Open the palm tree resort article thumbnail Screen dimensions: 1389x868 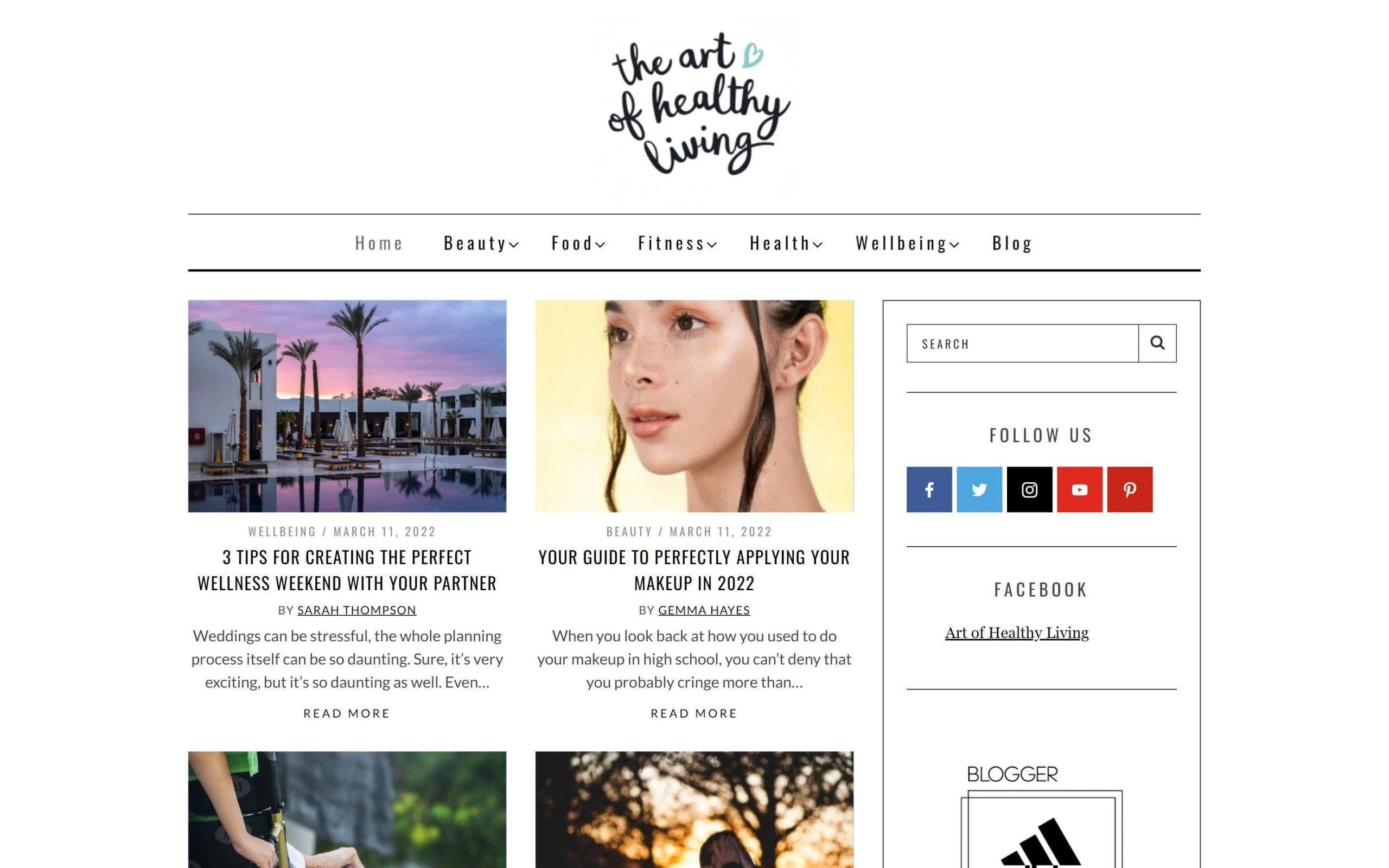tap(347, 406)
